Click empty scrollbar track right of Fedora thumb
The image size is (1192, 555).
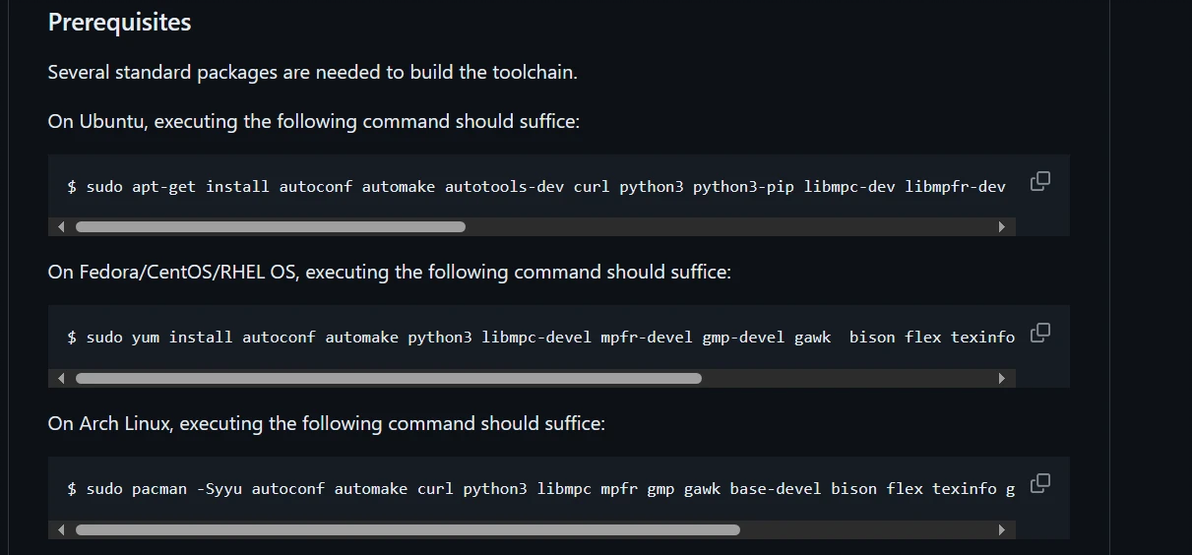point(848,378)
